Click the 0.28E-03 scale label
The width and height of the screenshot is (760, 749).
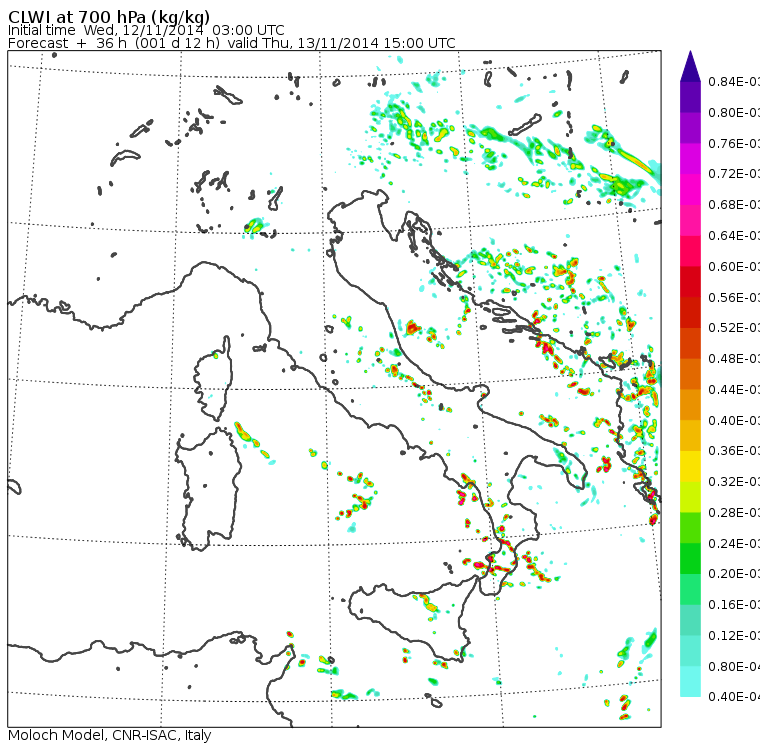click(x=734, y=513)
